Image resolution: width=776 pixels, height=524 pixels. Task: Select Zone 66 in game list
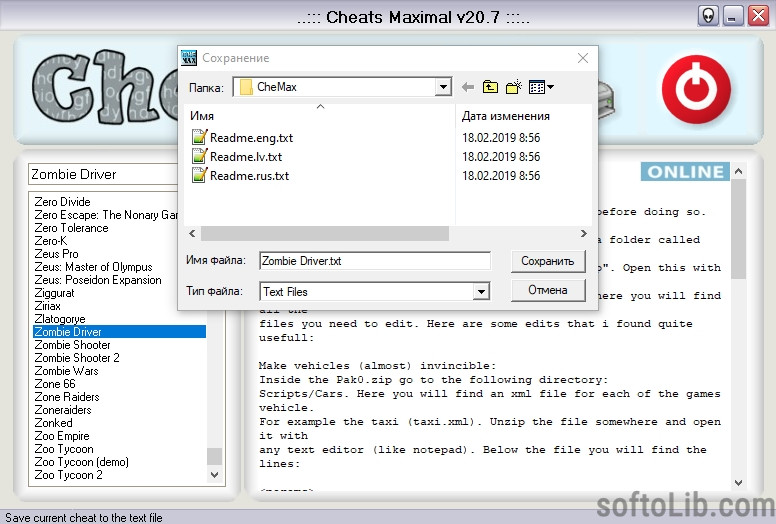[x=55, y=384]
